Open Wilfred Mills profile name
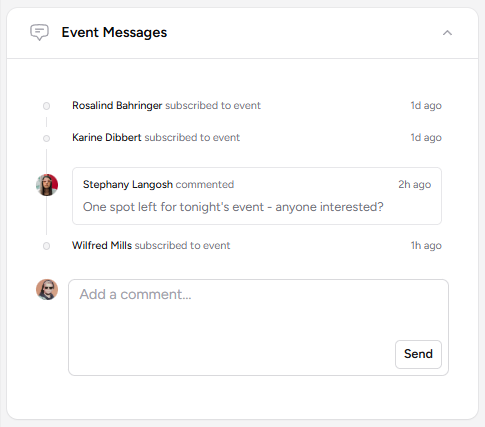The image size is (485, 427). click(102, 245)
